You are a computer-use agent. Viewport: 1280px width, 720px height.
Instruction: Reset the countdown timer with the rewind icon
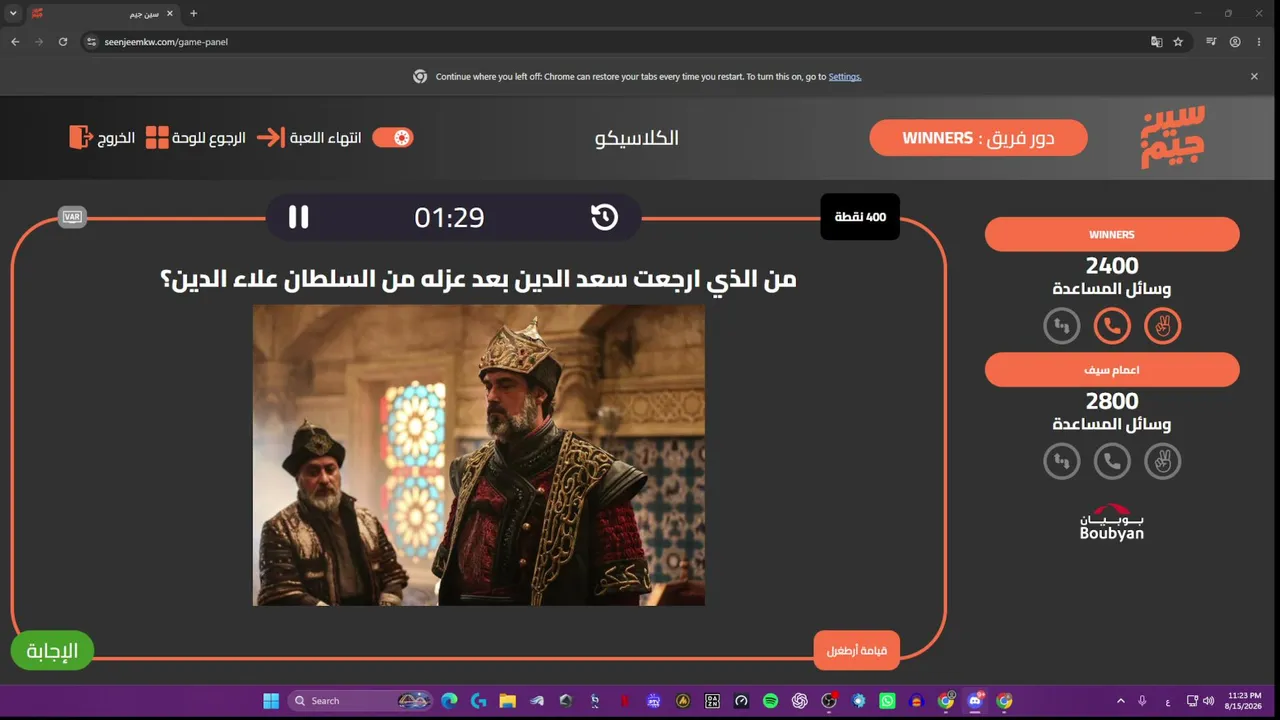coord(604,217)
